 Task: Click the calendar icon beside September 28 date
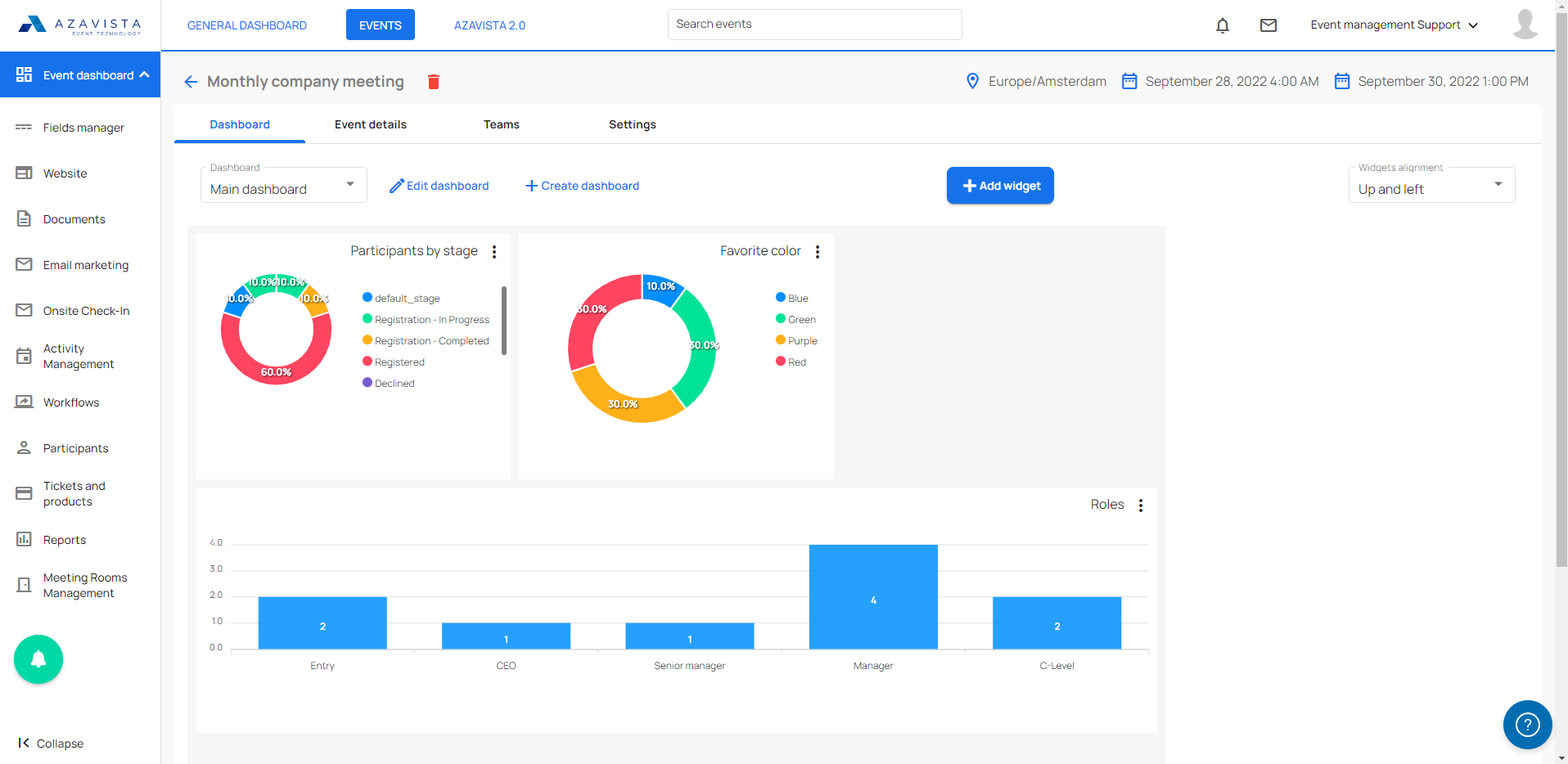(x=1129, y=81)
